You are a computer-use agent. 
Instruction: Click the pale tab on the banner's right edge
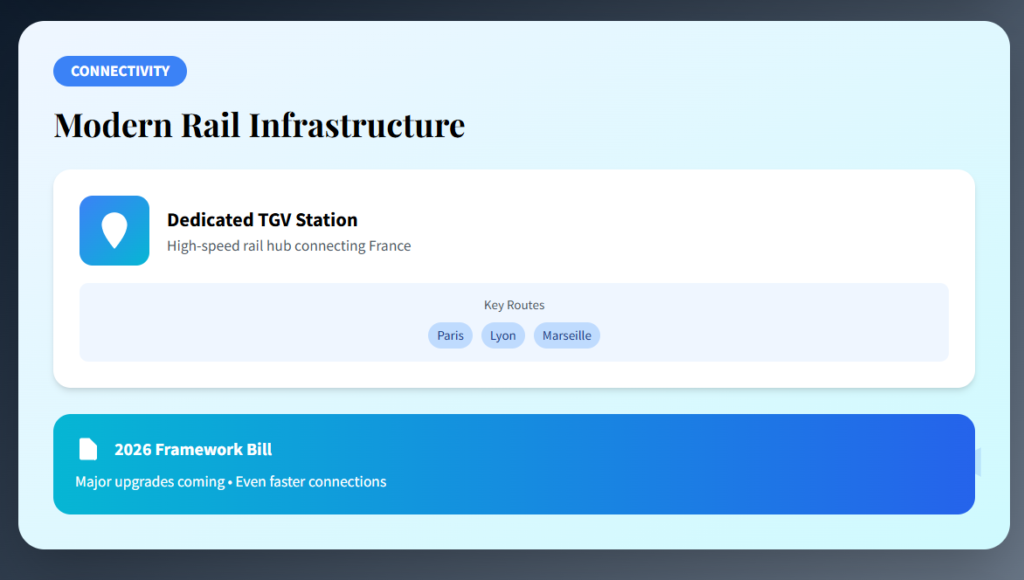click(978, 462)
